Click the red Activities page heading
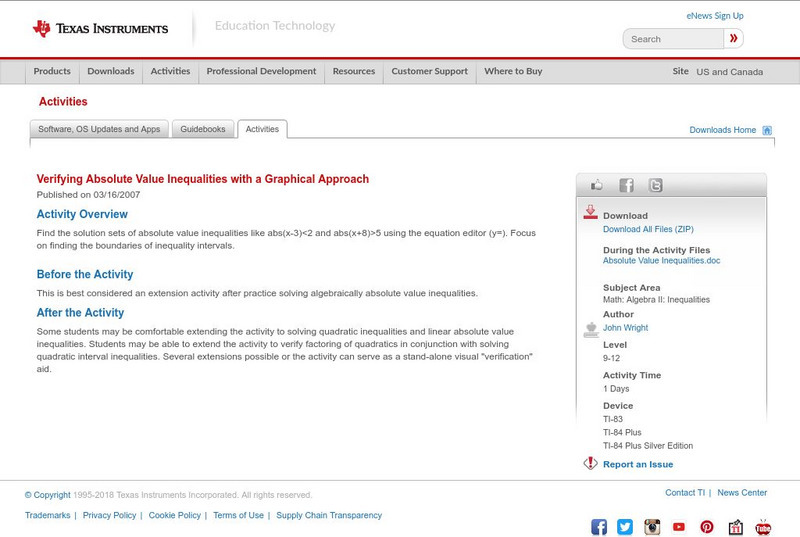The image size is (800, 537). pos(63,101)
